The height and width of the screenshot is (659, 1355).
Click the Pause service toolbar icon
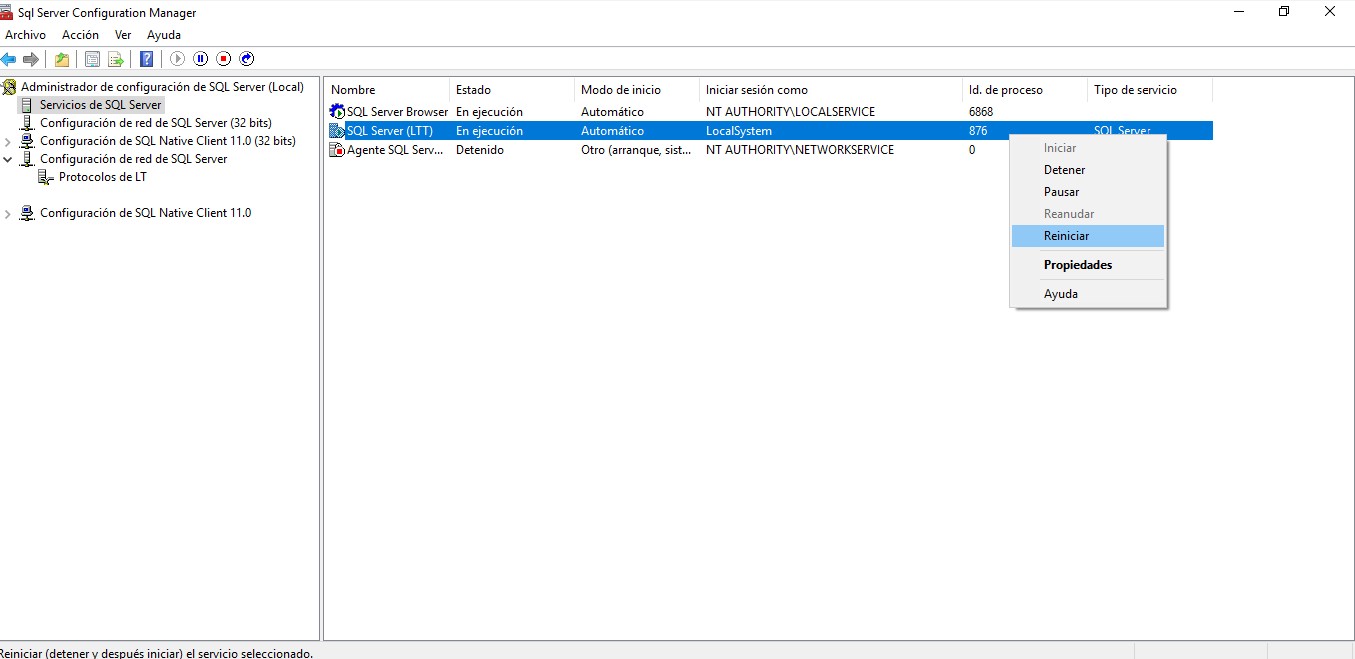pyautogui.click(x=201, y=59)
